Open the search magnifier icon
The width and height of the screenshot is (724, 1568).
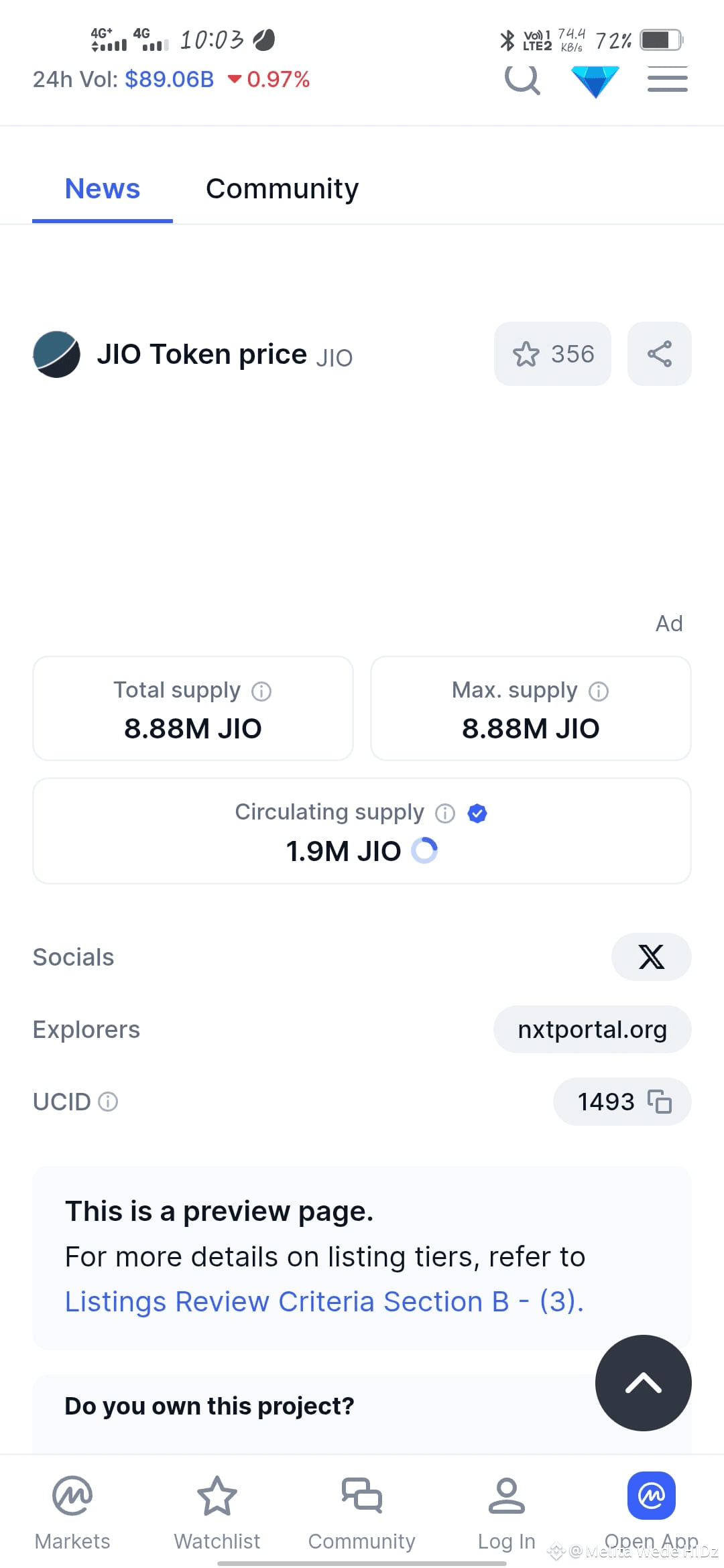(522, 80)
